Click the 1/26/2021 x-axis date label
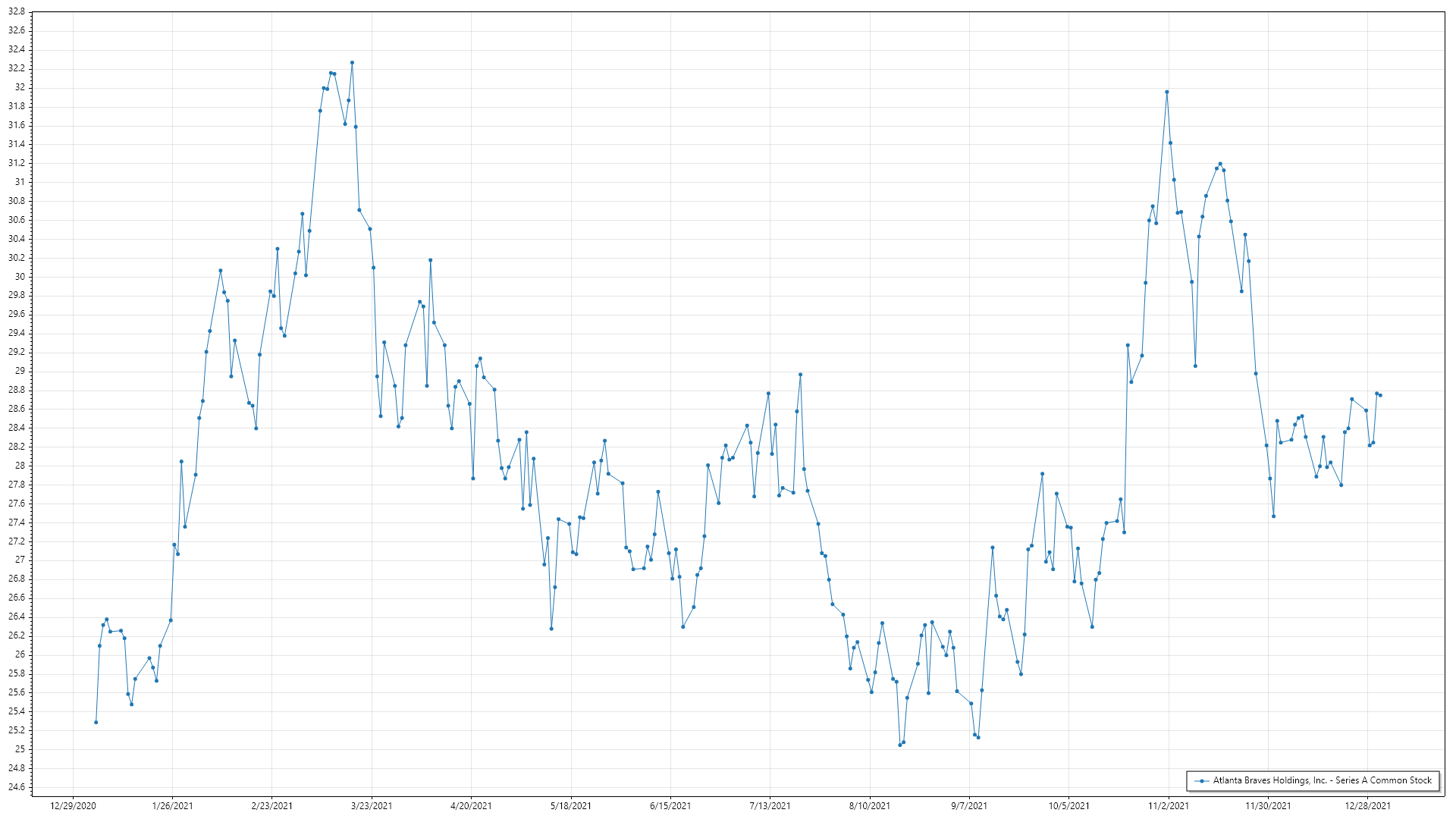The width and height of the screenshot is (1456, 819). 172,805
